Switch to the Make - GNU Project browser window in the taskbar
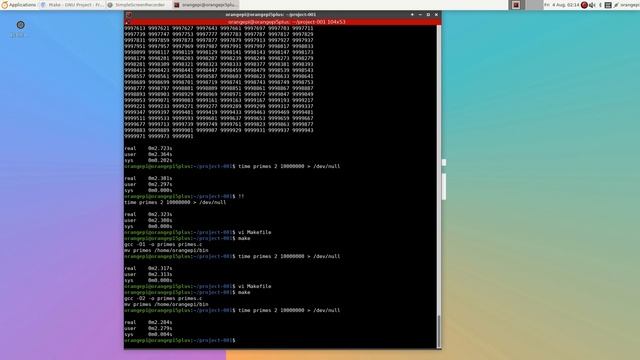Viewport: 640px width, 360px height. [72, 5]
